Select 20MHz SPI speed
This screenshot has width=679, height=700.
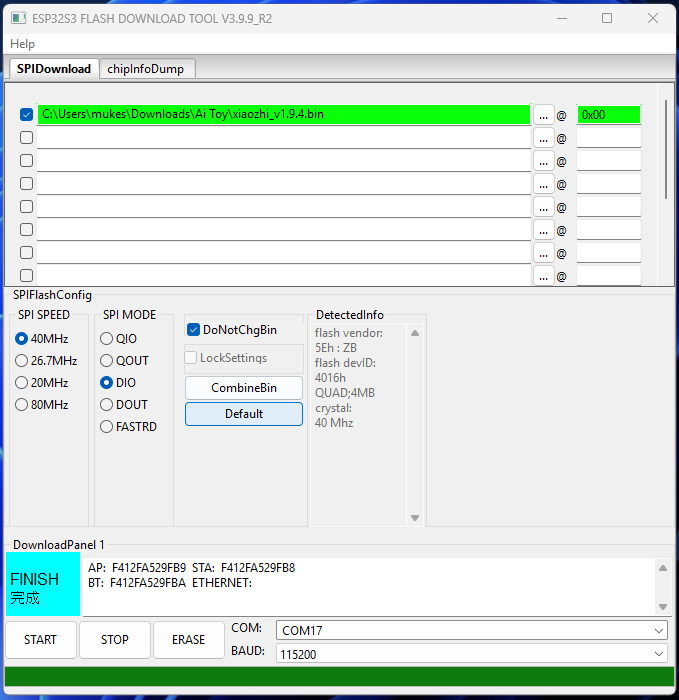point(42,383)
